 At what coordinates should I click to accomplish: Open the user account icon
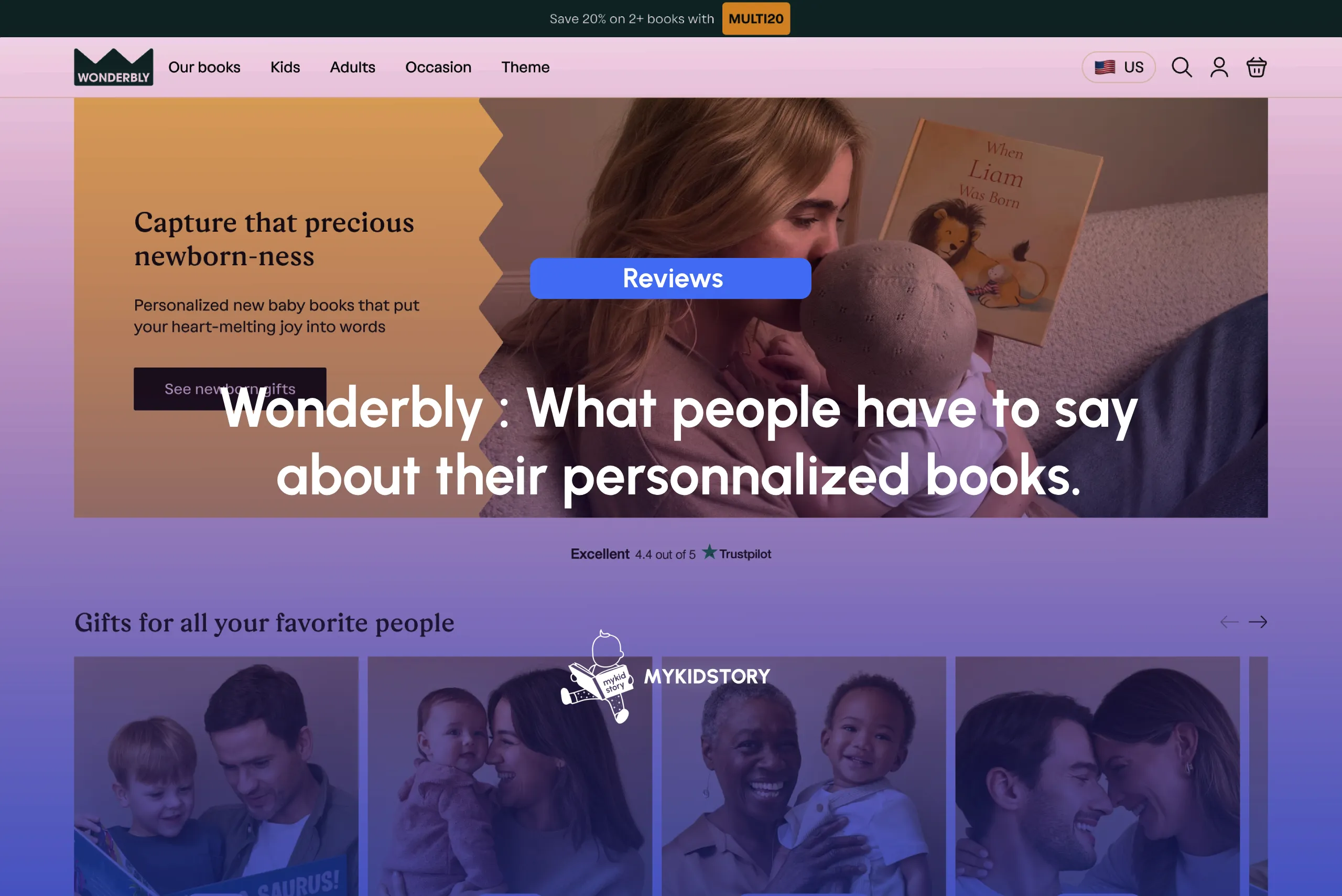point(1219,68)
